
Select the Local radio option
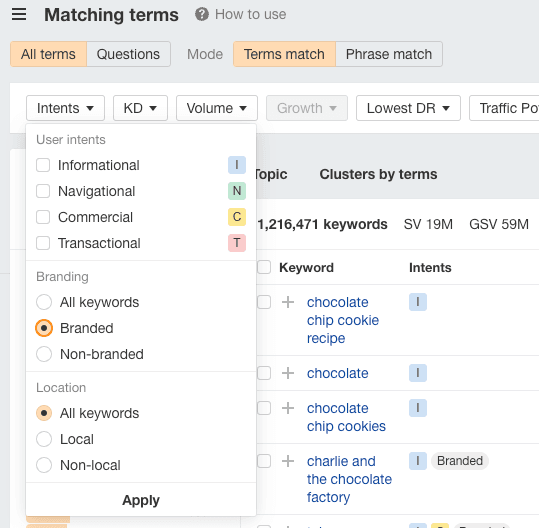44,439
